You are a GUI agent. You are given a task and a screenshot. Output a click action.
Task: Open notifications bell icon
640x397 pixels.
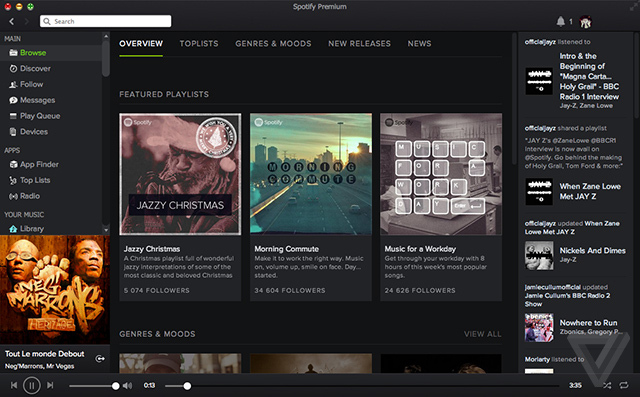point(561,21)
